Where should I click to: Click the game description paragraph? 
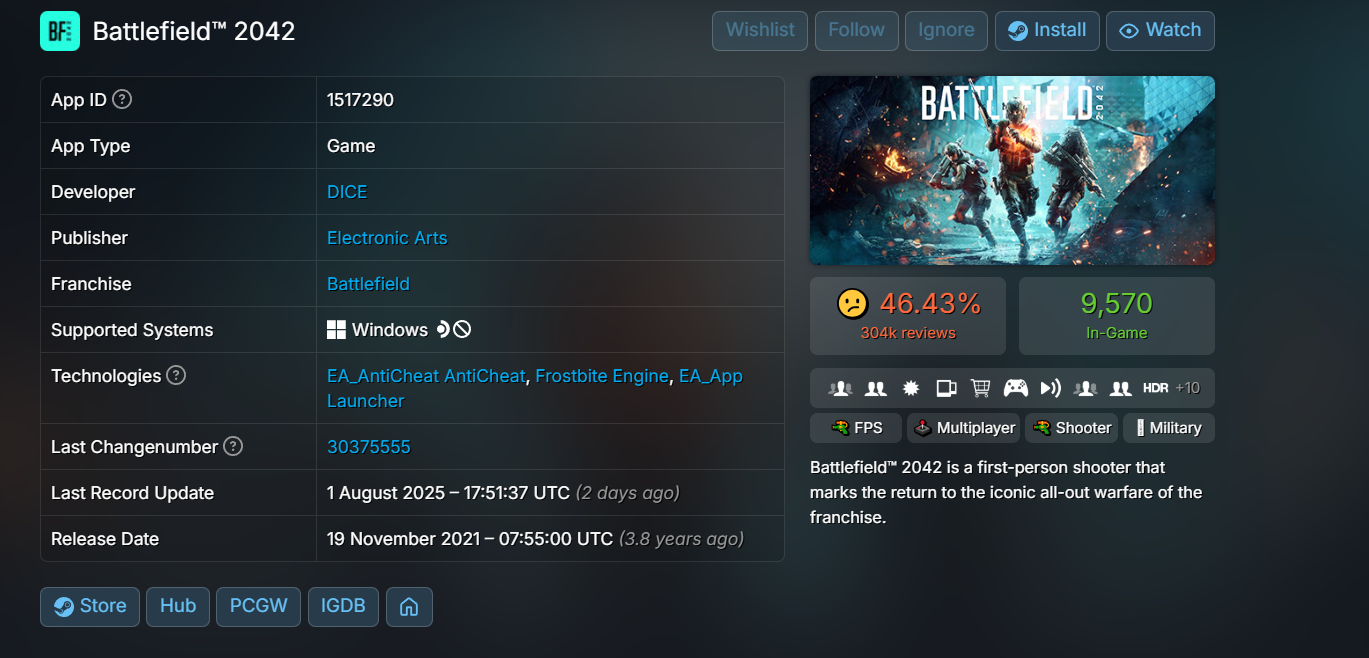(1006, 492)
